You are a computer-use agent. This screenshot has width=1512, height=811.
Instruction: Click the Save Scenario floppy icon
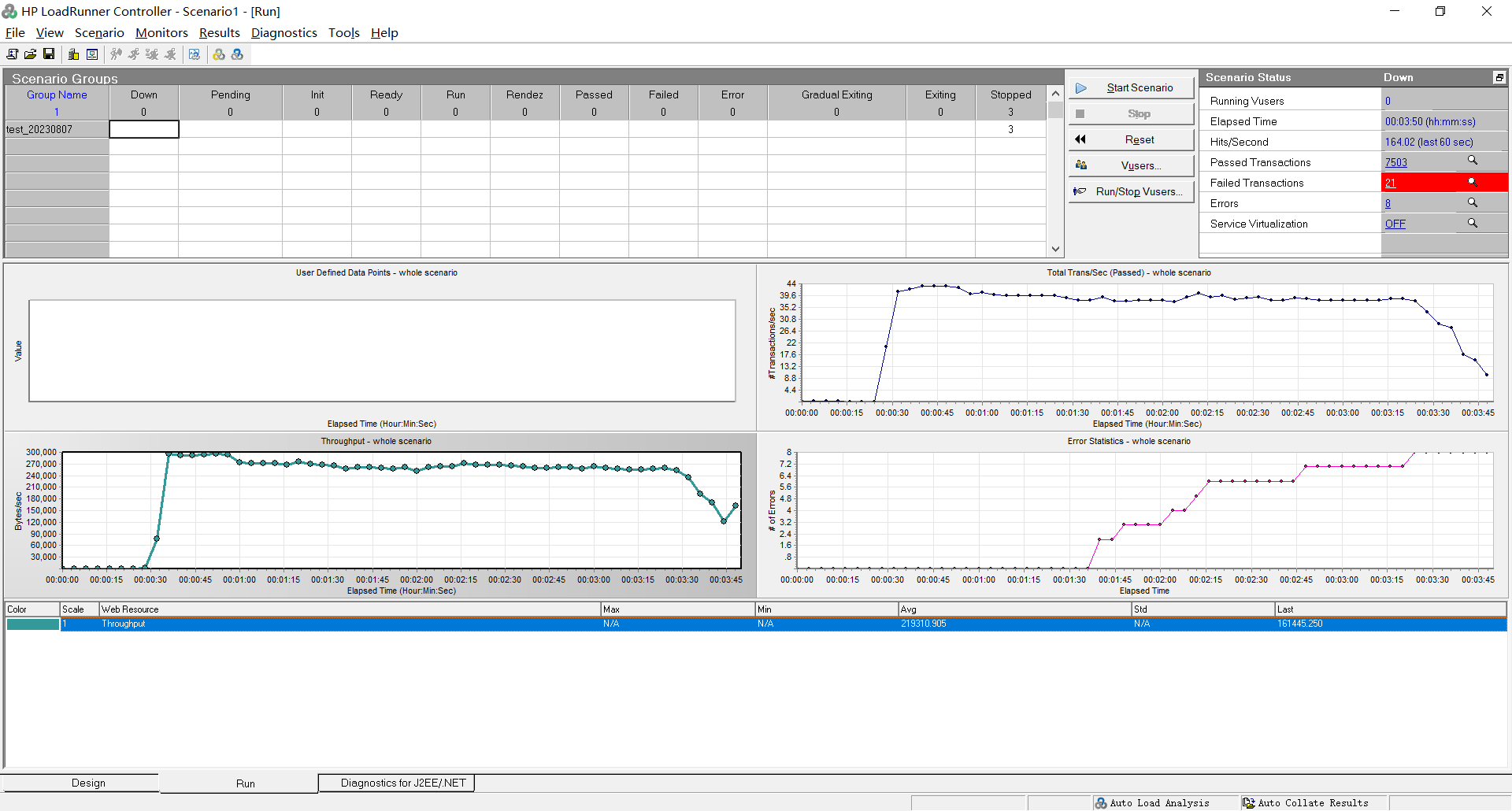pos(49,54)
